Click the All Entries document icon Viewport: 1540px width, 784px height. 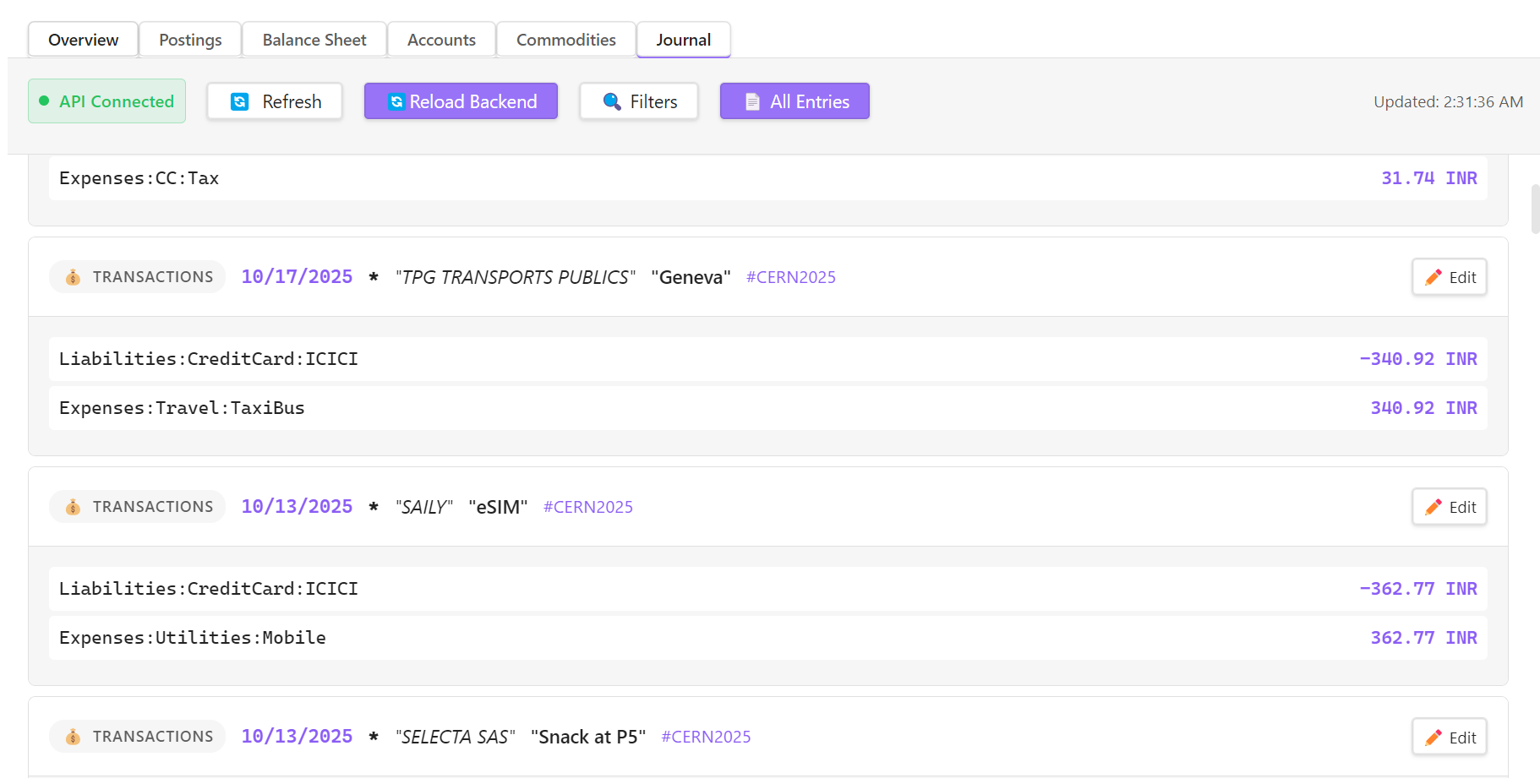pos(752,101)
